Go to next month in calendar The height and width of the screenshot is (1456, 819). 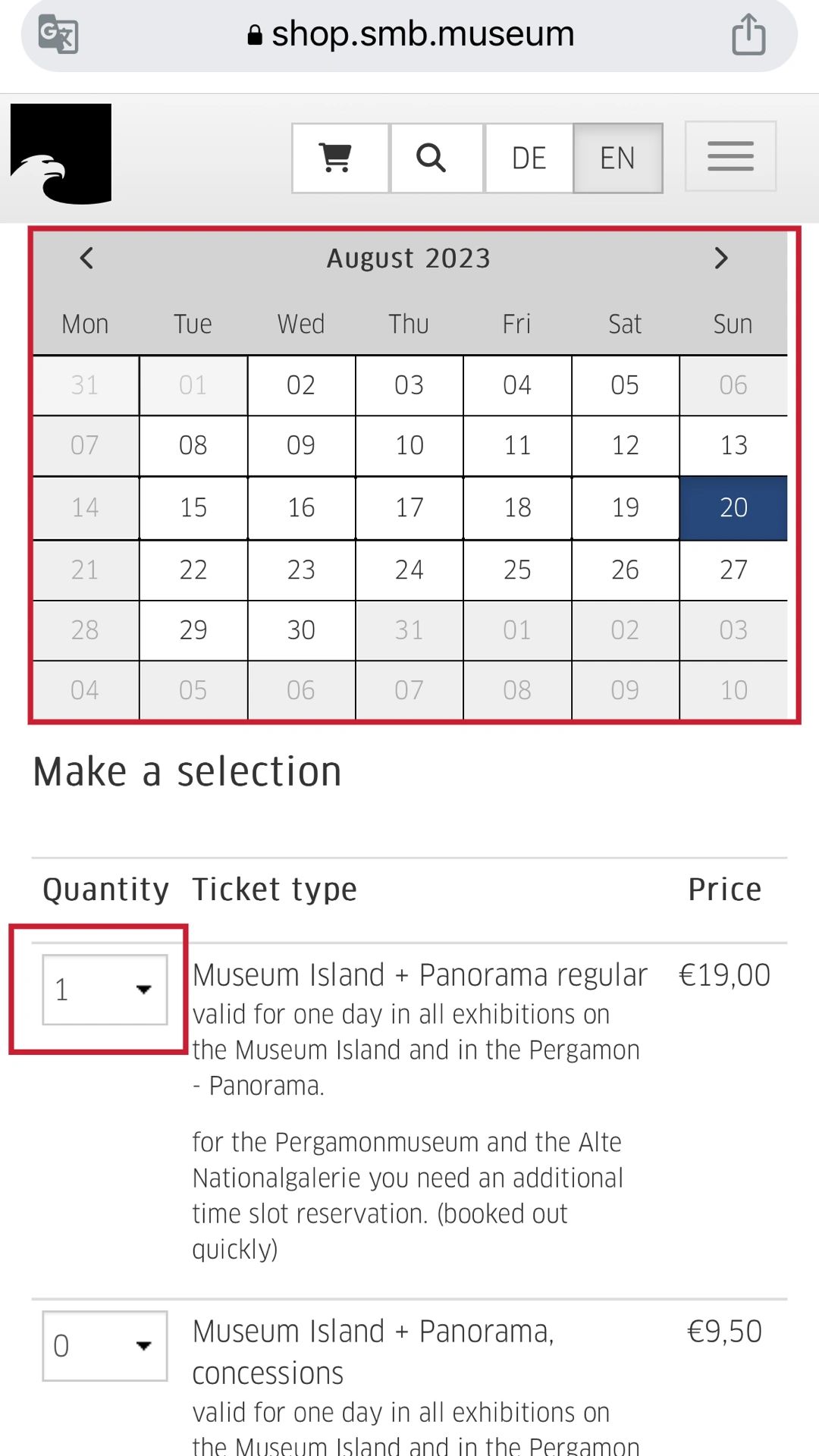pyautogui.click(x=721, y=259)
